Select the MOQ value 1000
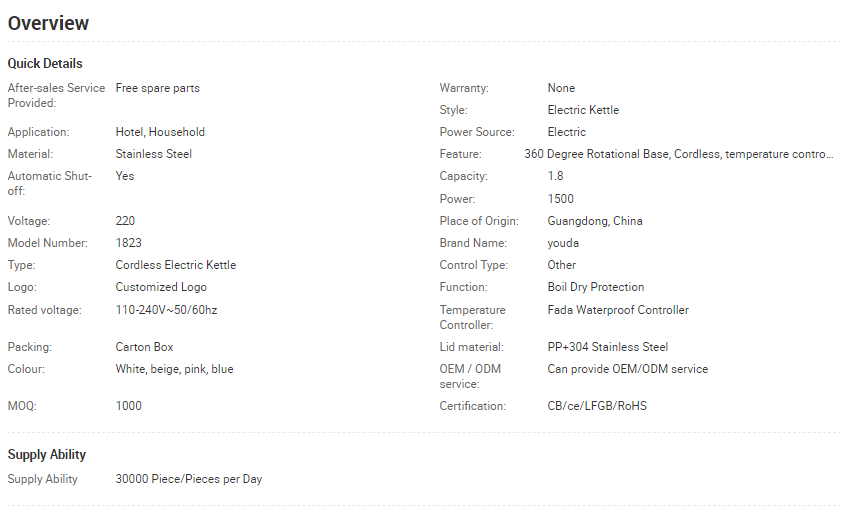Screen dimensions: 853x514 pyautogui.click(x=128, y=406)
